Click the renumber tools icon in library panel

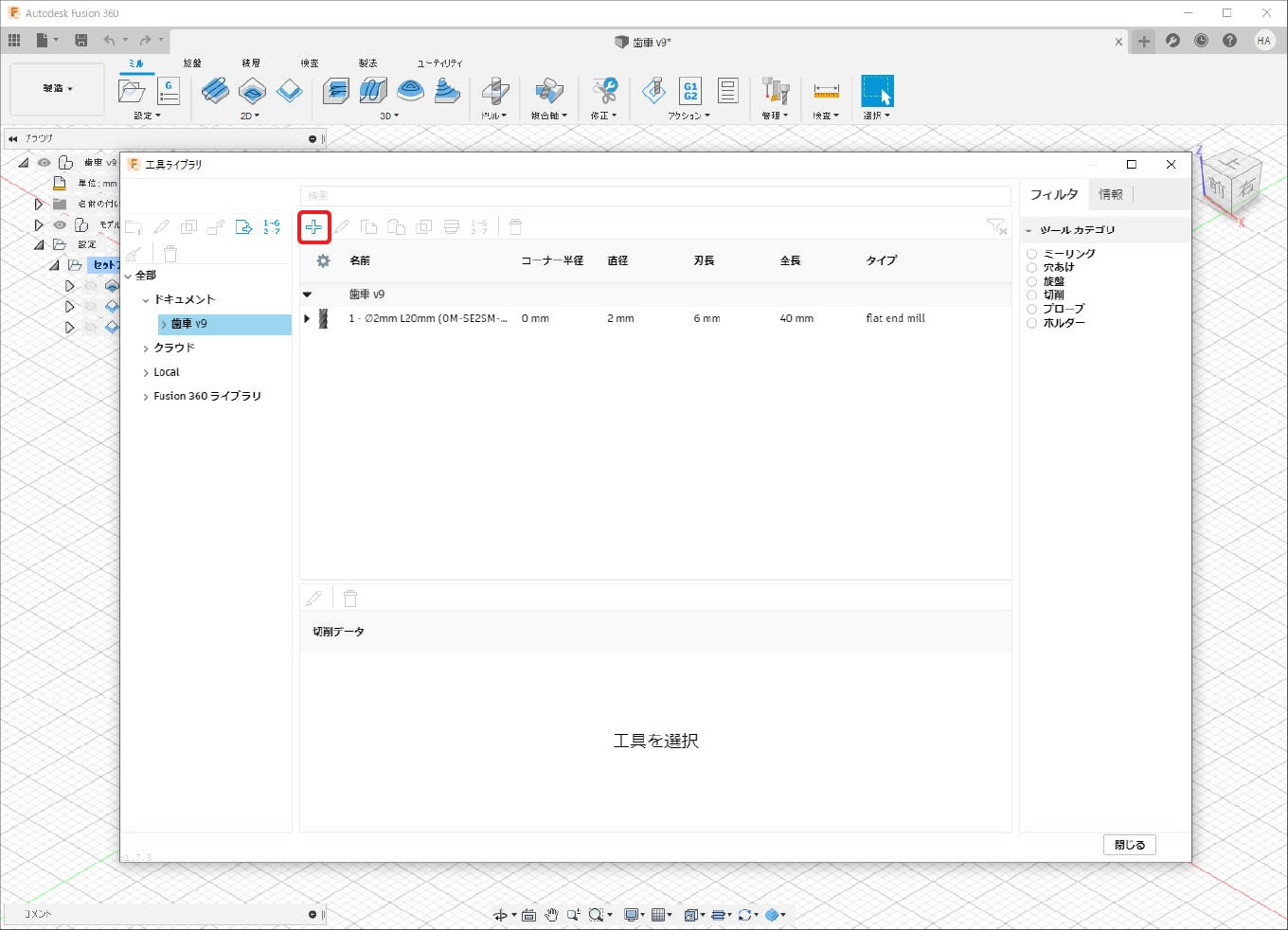(x=272, y=227)
